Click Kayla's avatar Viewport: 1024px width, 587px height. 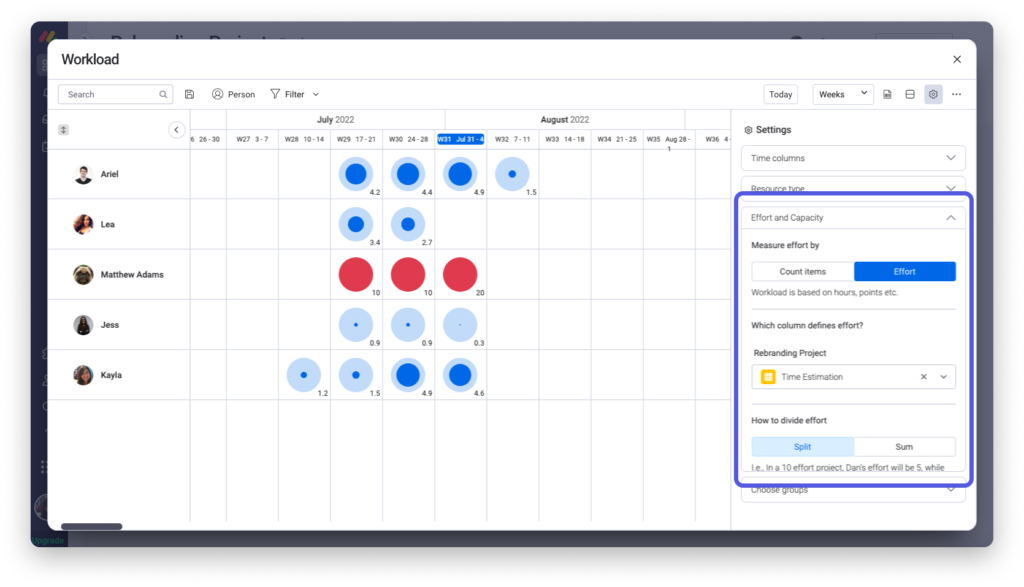[83, 375]
